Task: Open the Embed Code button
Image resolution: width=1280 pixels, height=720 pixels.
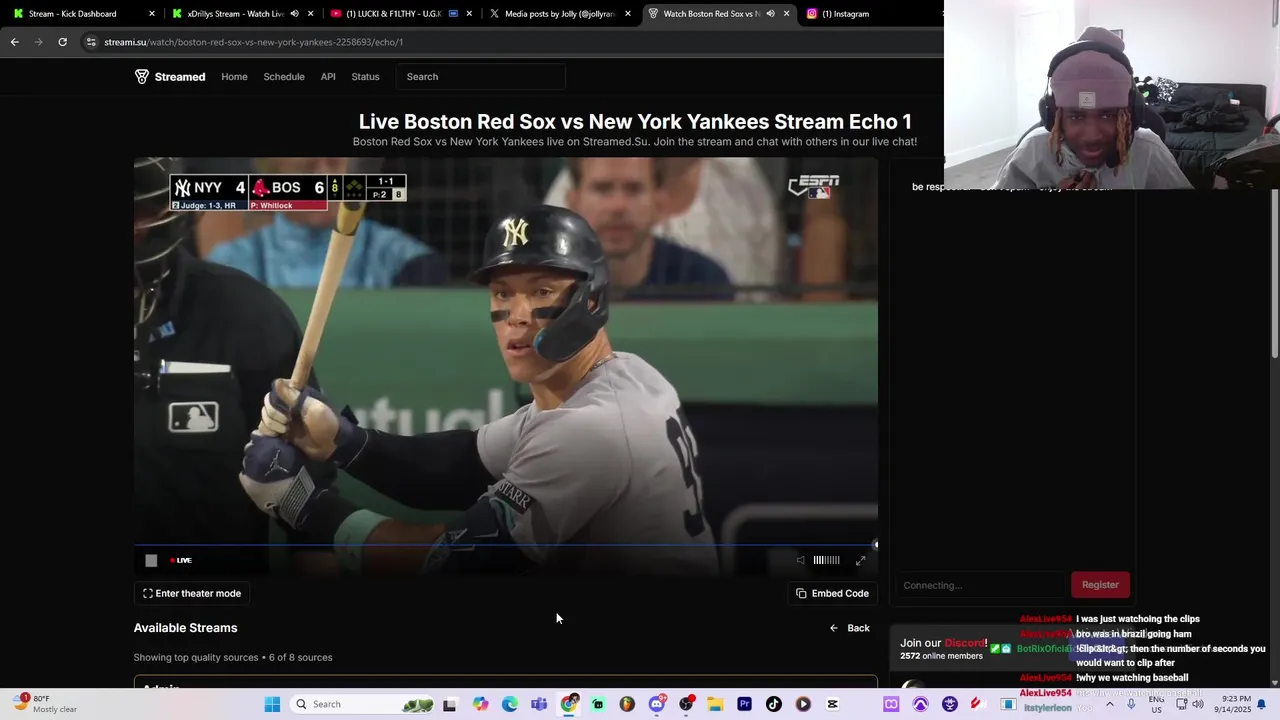Action: coord(832,593)
